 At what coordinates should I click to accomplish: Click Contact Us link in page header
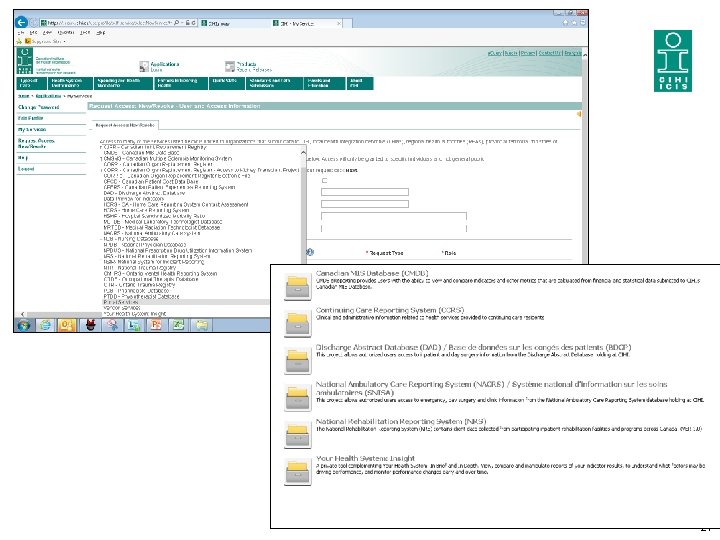[550, 53]
